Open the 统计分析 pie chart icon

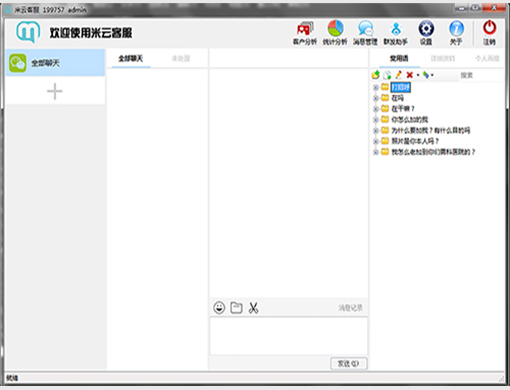pos(335,33)
